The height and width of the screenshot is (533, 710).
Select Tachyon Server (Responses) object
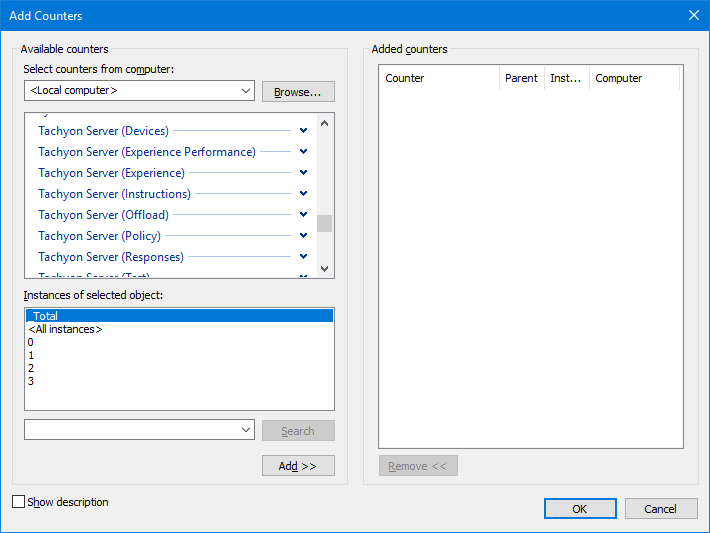(111, 257)
